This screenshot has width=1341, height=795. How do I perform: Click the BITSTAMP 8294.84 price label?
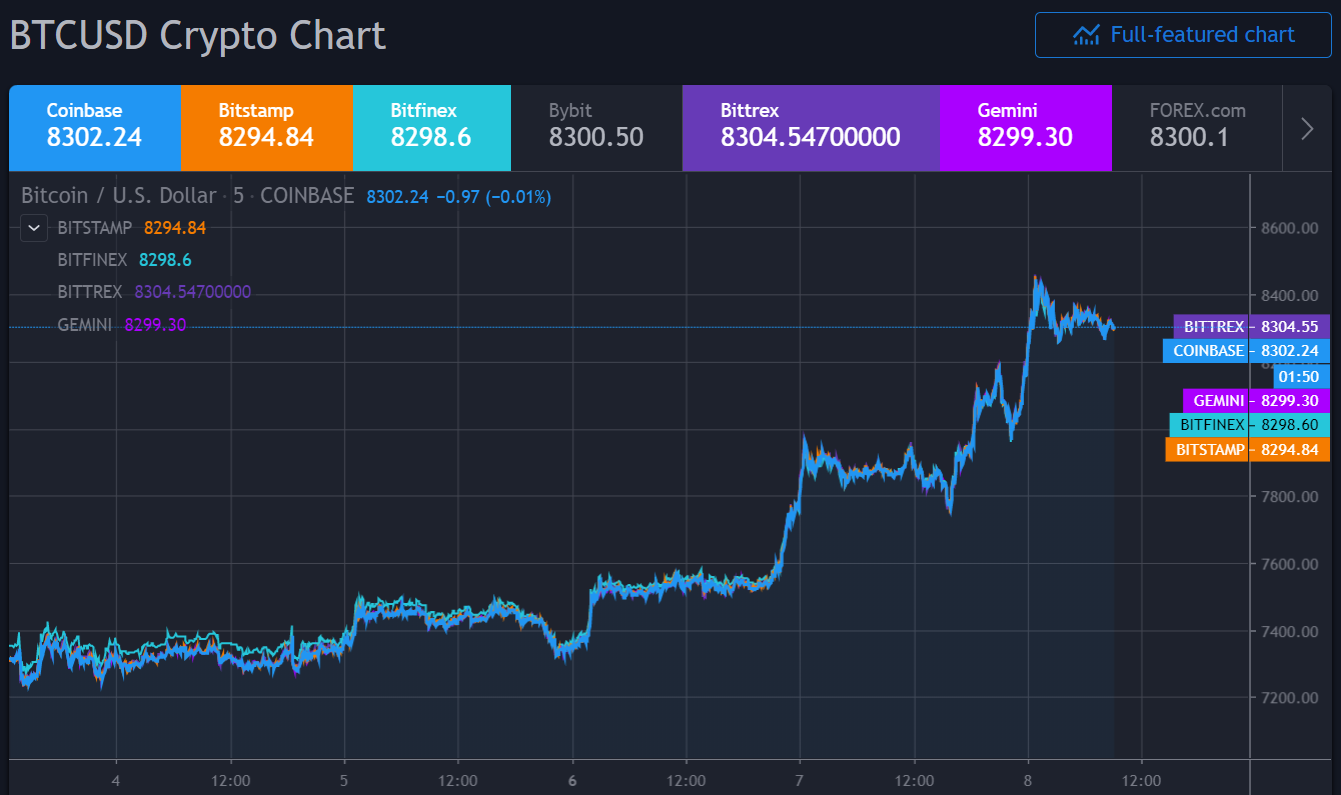pyautogui.click(x=1248, y=450)
